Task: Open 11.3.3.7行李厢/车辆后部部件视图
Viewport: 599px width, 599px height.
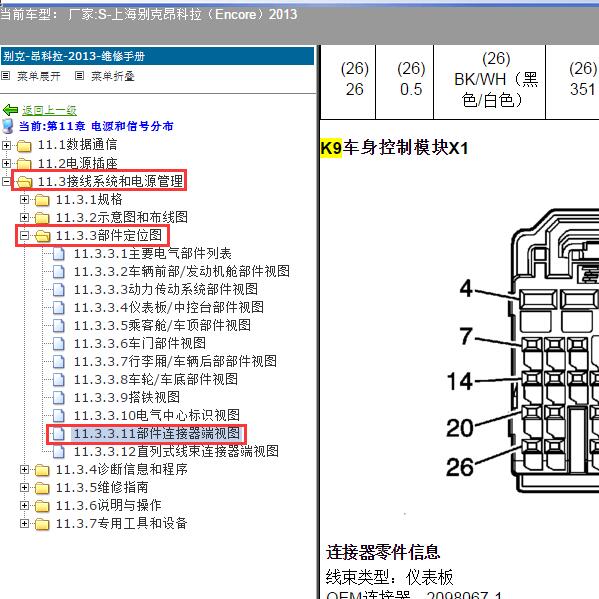Action: 175,361
